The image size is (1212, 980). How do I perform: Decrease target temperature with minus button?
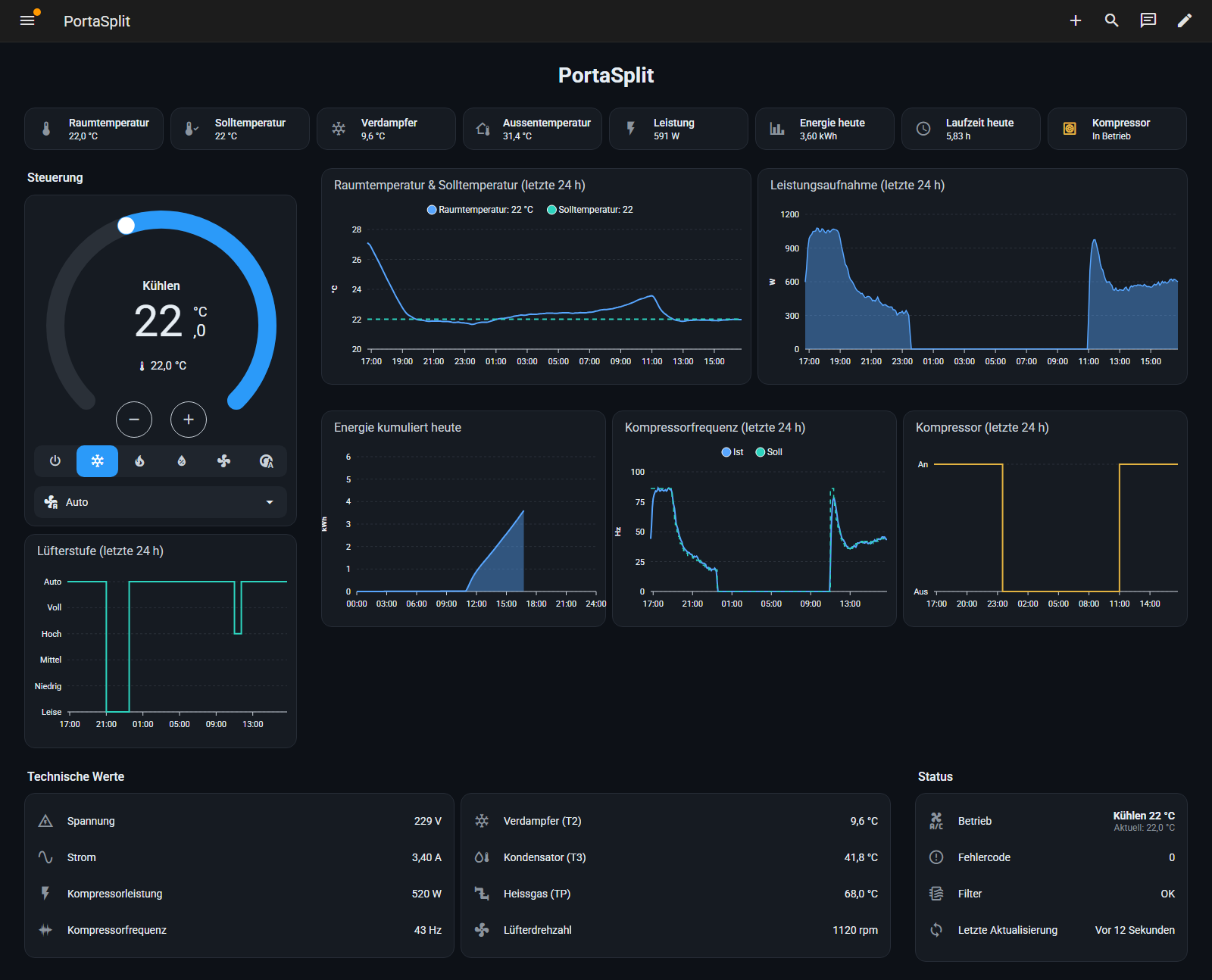coord(134,420)
